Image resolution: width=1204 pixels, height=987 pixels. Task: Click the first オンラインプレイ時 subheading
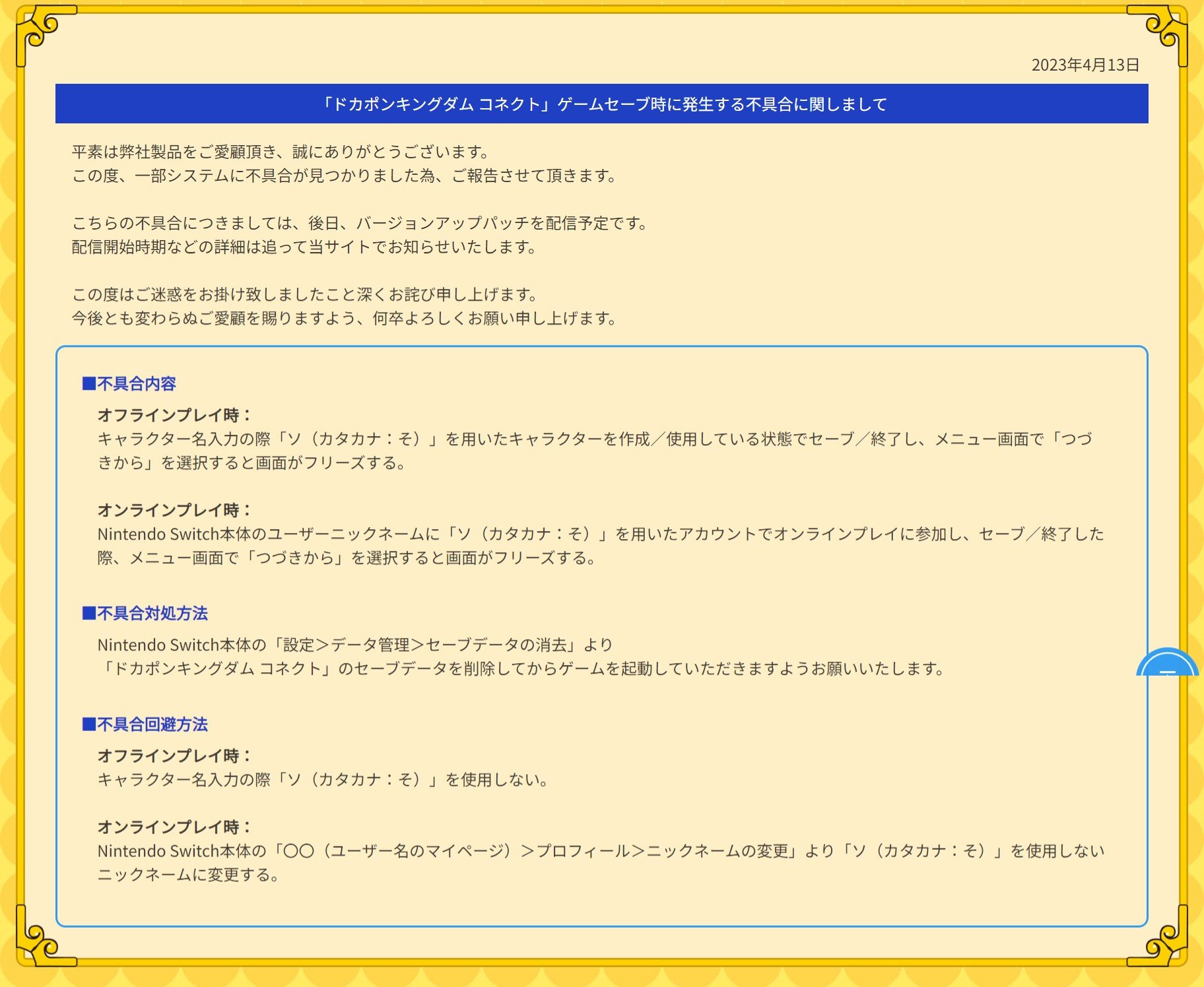[x=174, y=511]
